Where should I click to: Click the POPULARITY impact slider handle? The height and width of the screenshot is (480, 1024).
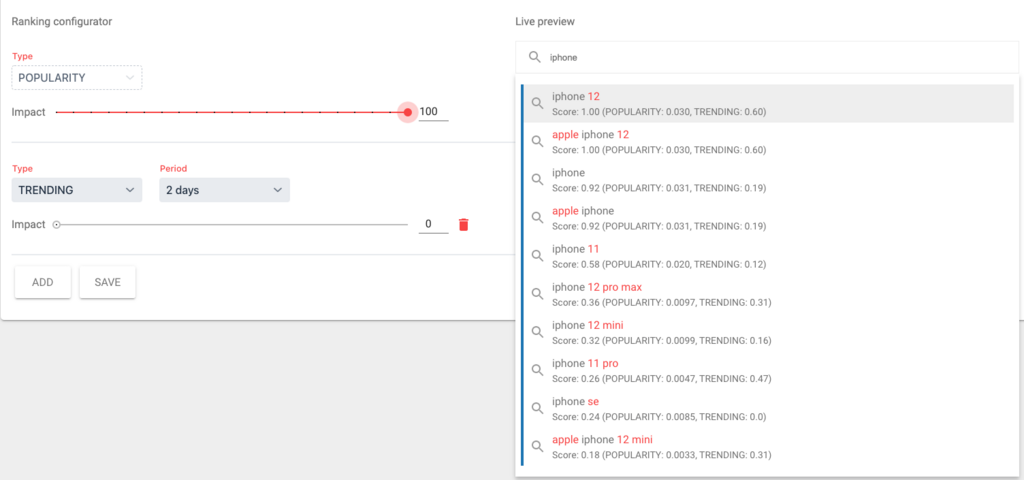click(408, 112)
